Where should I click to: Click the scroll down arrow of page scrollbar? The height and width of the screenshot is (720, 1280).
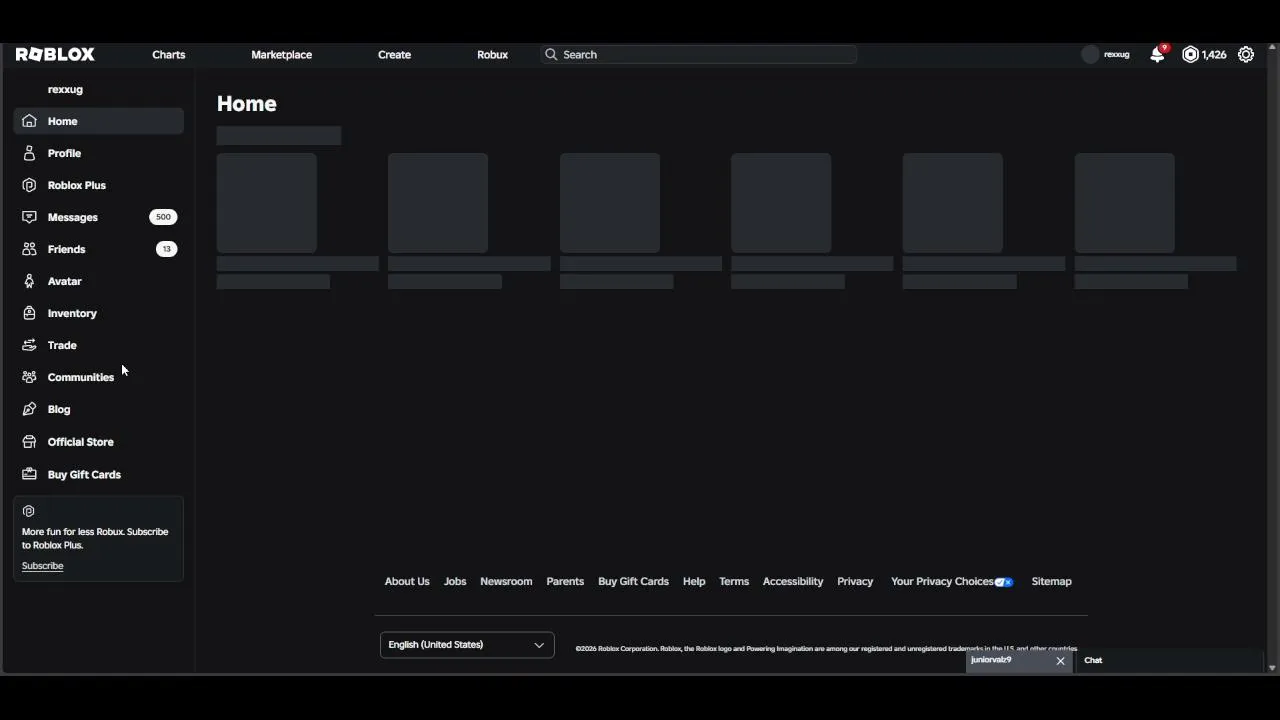click(1272, 668)
